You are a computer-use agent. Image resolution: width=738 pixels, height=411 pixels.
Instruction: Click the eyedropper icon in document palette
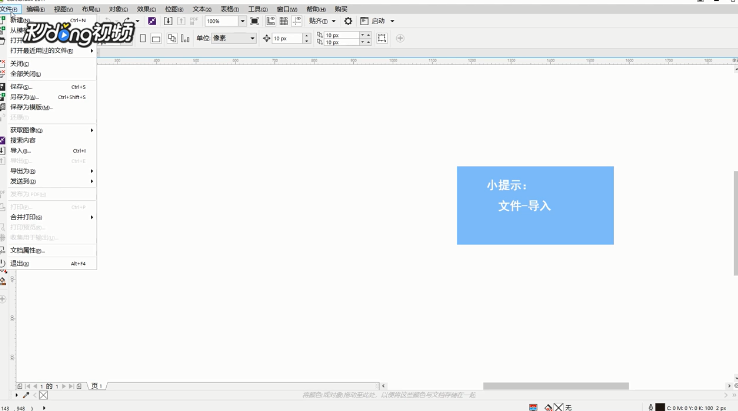[26, 395]
